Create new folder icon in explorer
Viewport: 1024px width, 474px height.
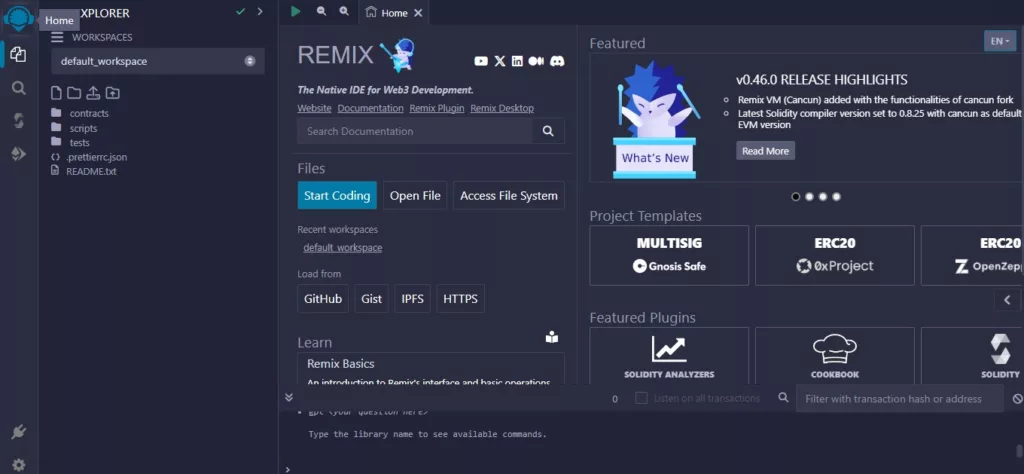[x=74, y=93]
